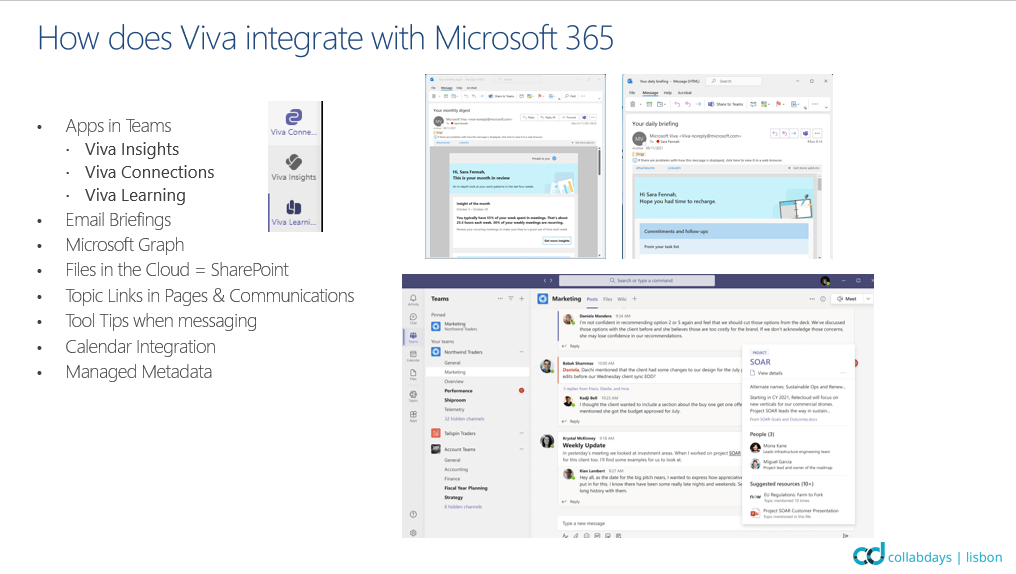This screenshot has height=574, width=1016.
Task: Open the Meet button dropdown arrow
Action: pos(867,299)
